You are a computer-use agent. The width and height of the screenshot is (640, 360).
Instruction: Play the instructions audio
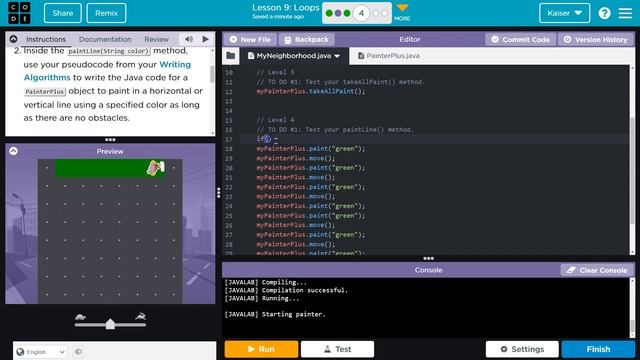coord(206,39)
